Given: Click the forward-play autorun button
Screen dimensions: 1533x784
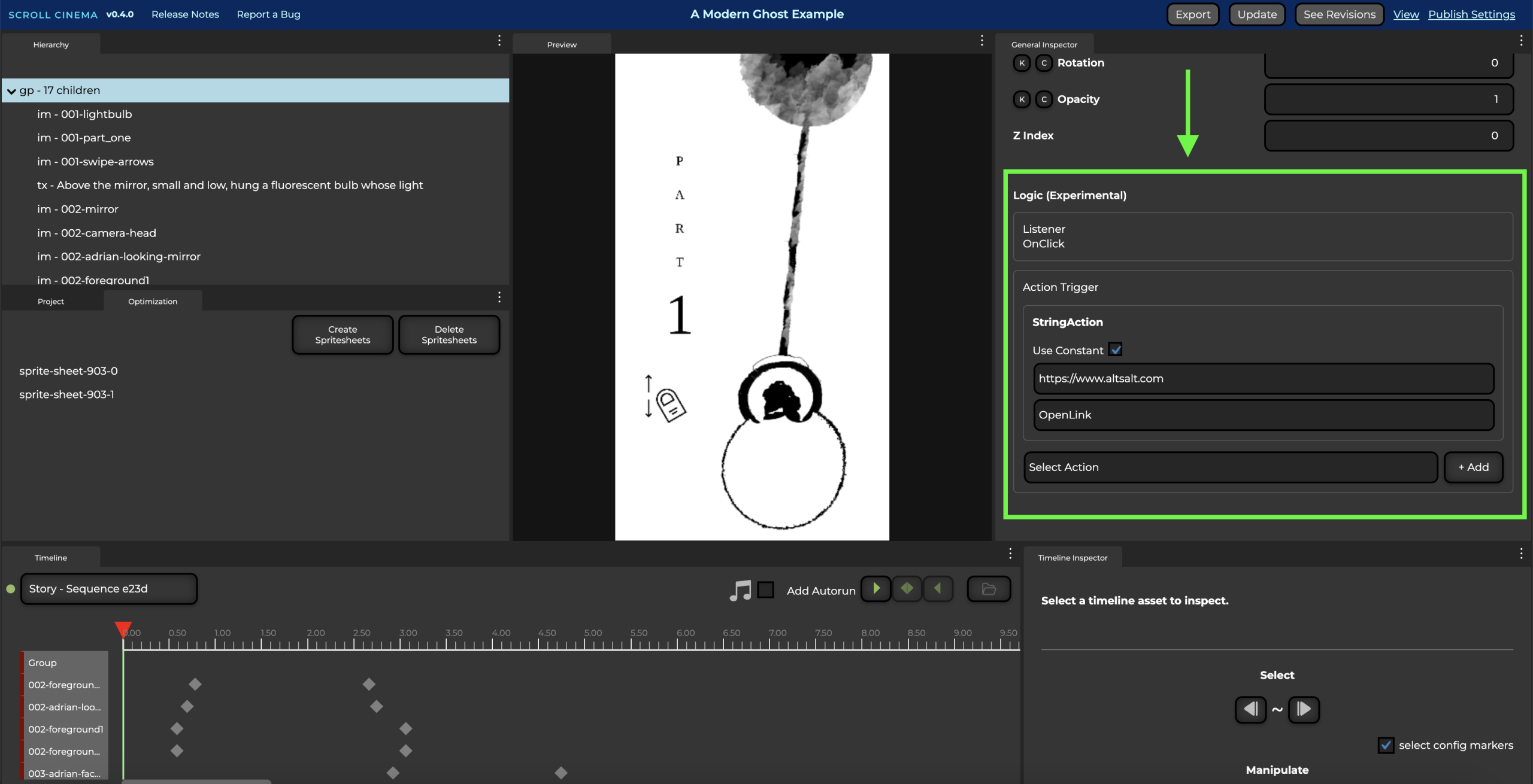Looking at the screenshot, I should [876, 589].
